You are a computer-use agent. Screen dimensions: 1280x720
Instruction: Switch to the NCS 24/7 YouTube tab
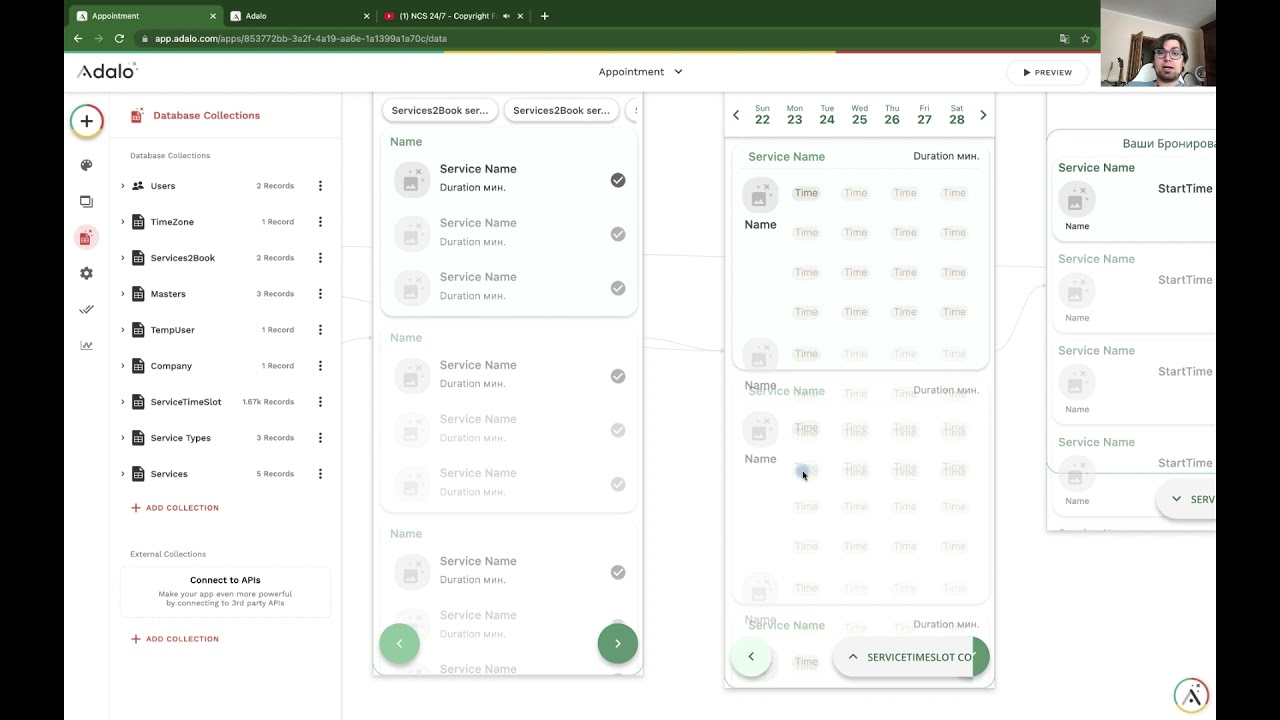[x=453, y=16]
